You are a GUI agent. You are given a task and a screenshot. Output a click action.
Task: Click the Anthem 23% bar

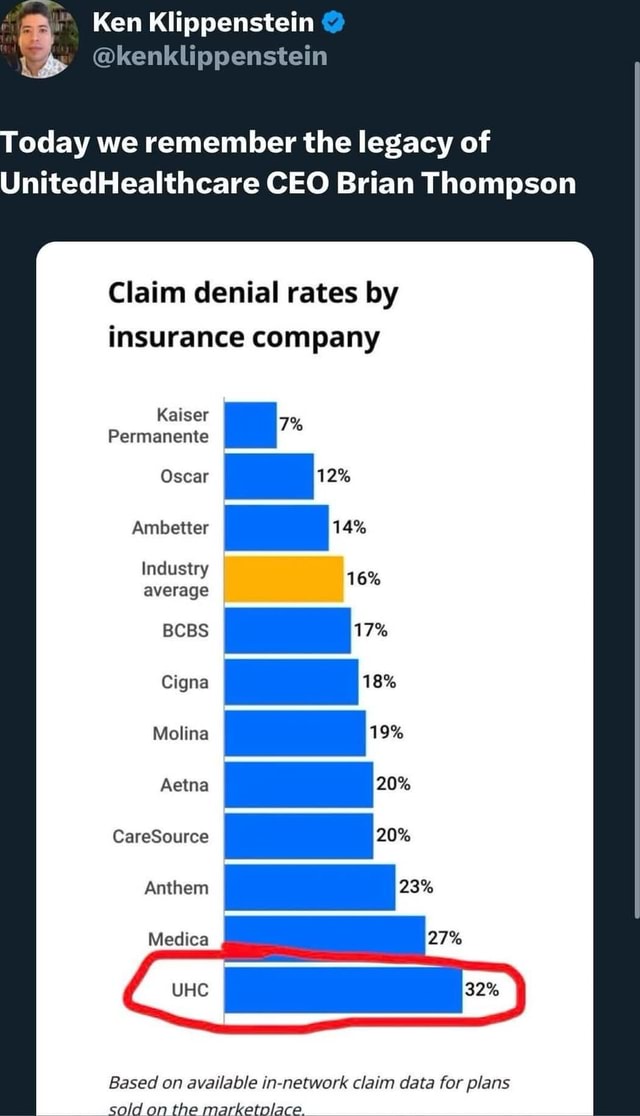tap(310, 887)
